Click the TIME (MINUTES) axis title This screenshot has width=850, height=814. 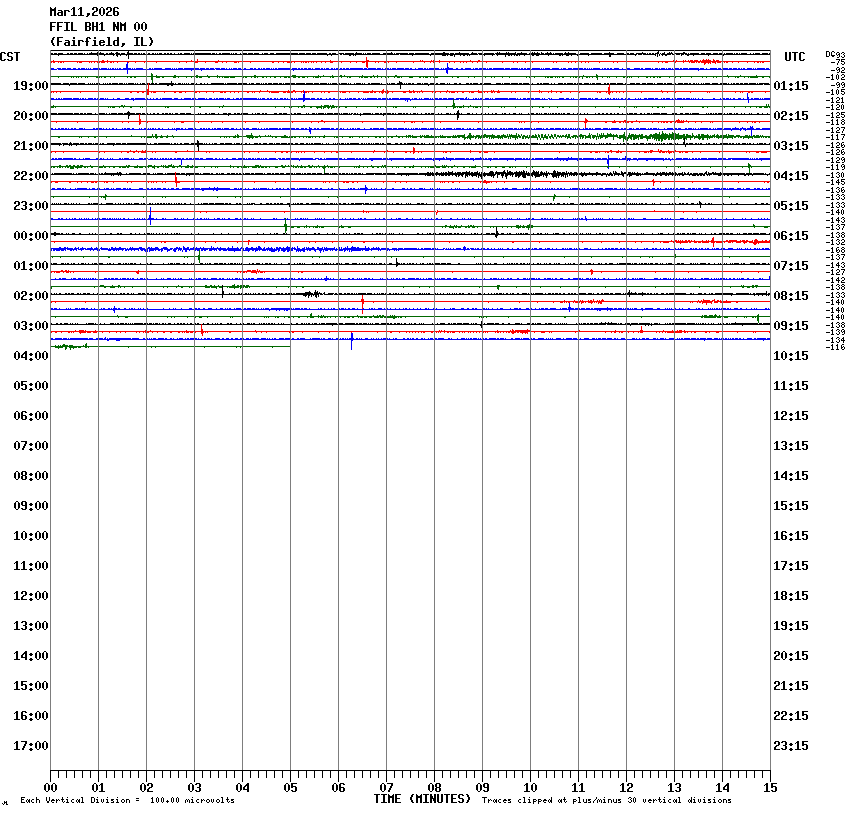coord(422,799)
